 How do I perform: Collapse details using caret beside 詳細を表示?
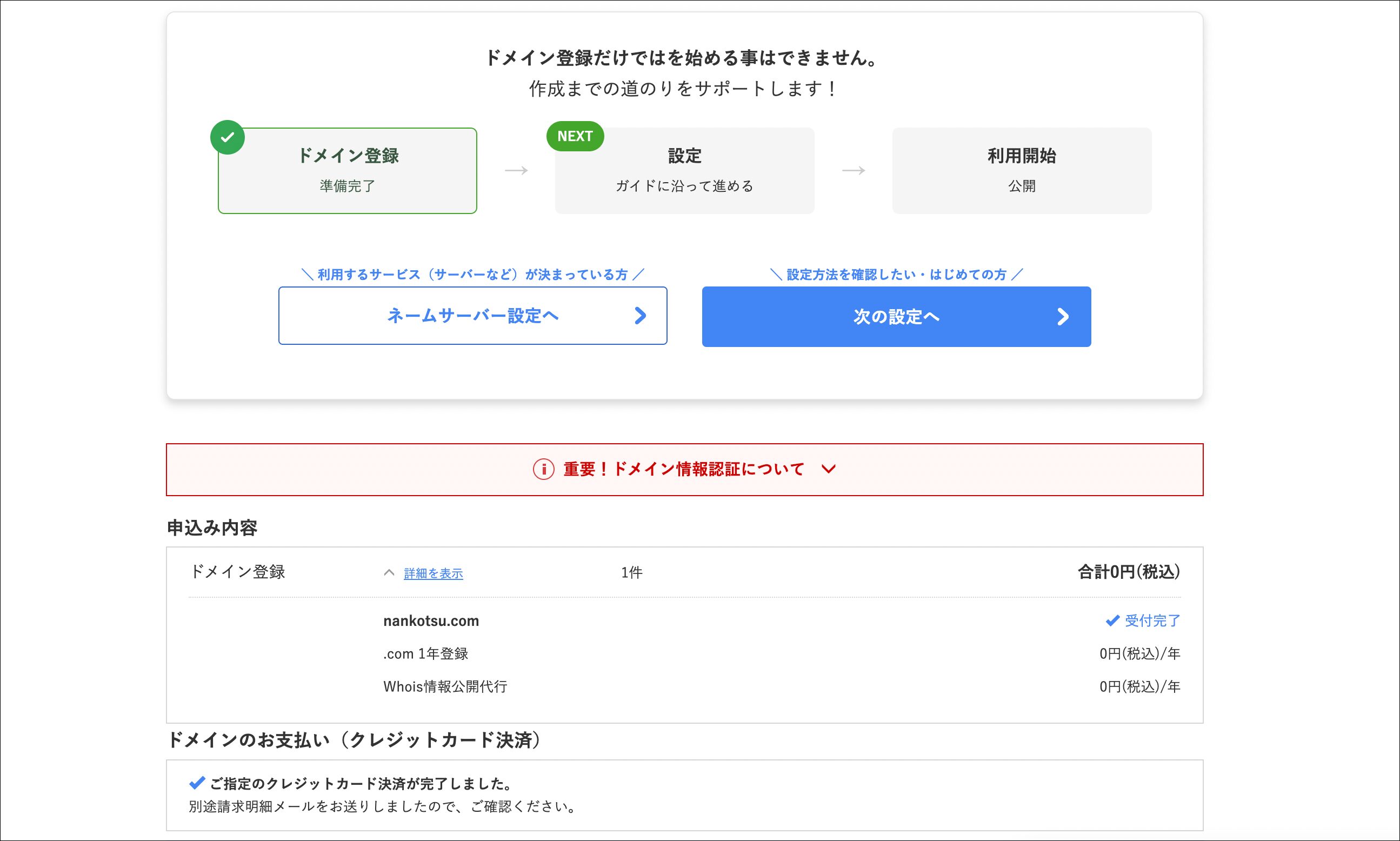click(x=389, y=573)
